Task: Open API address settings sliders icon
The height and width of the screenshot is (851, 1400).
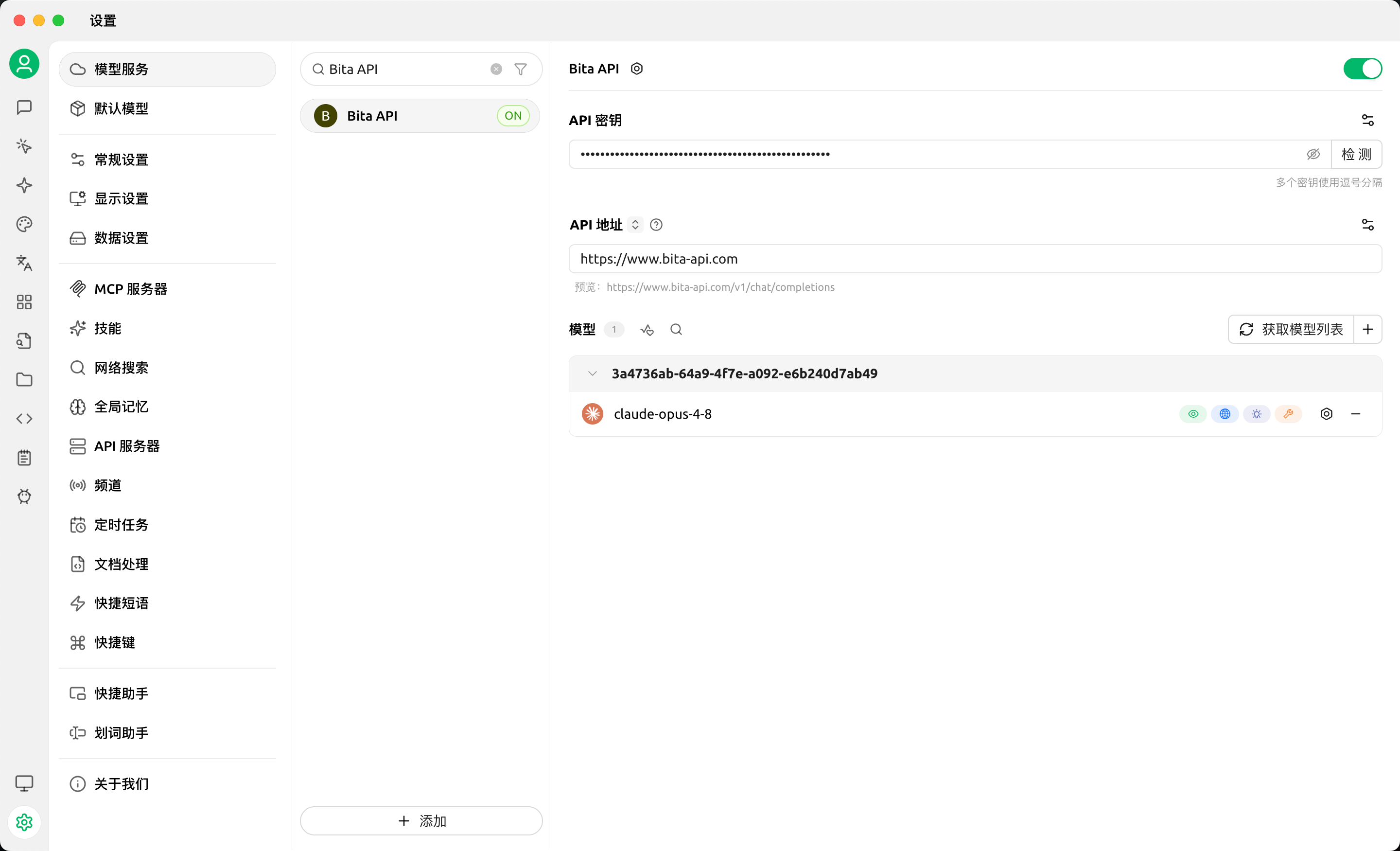Action: coord(1367,225)
